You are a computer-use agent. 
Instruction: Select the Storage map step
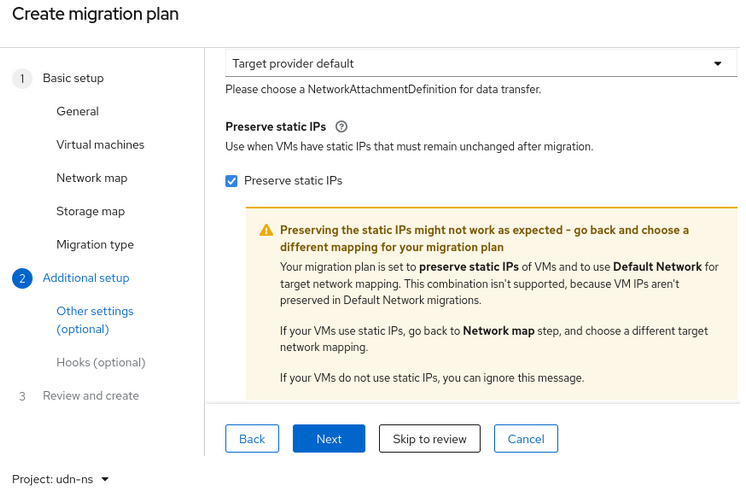(90, 211)
